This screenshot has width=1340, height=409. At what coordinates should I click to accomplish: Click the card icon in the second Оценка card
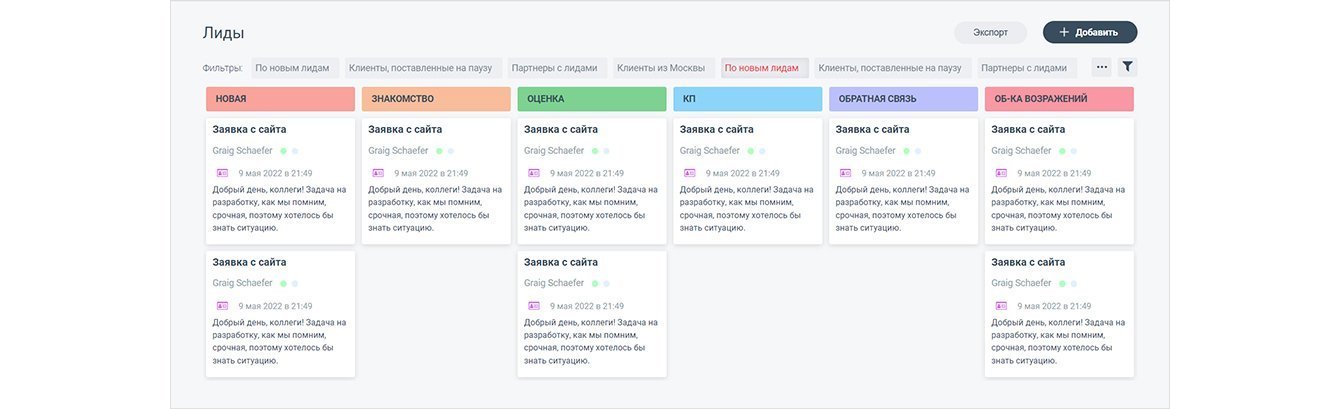pos(534,306)
